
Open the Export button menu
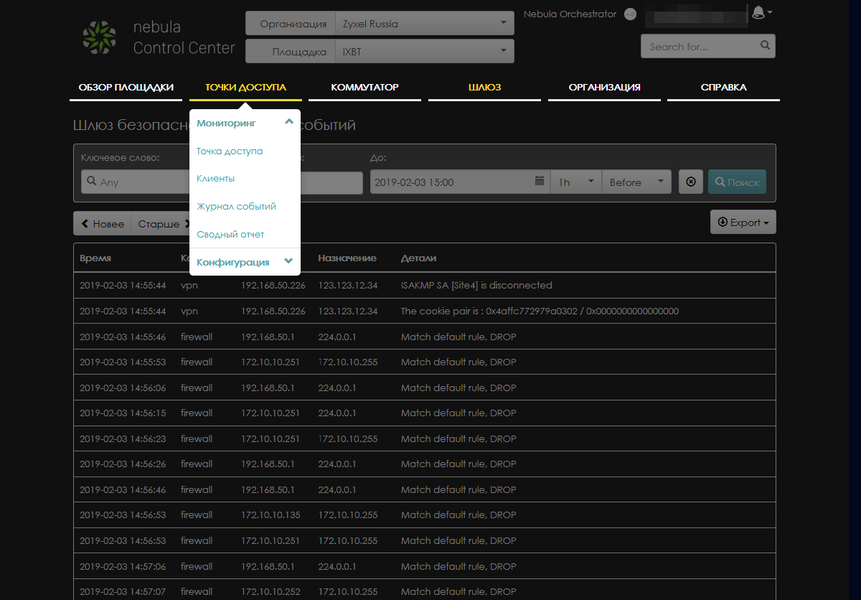point(743,222)
